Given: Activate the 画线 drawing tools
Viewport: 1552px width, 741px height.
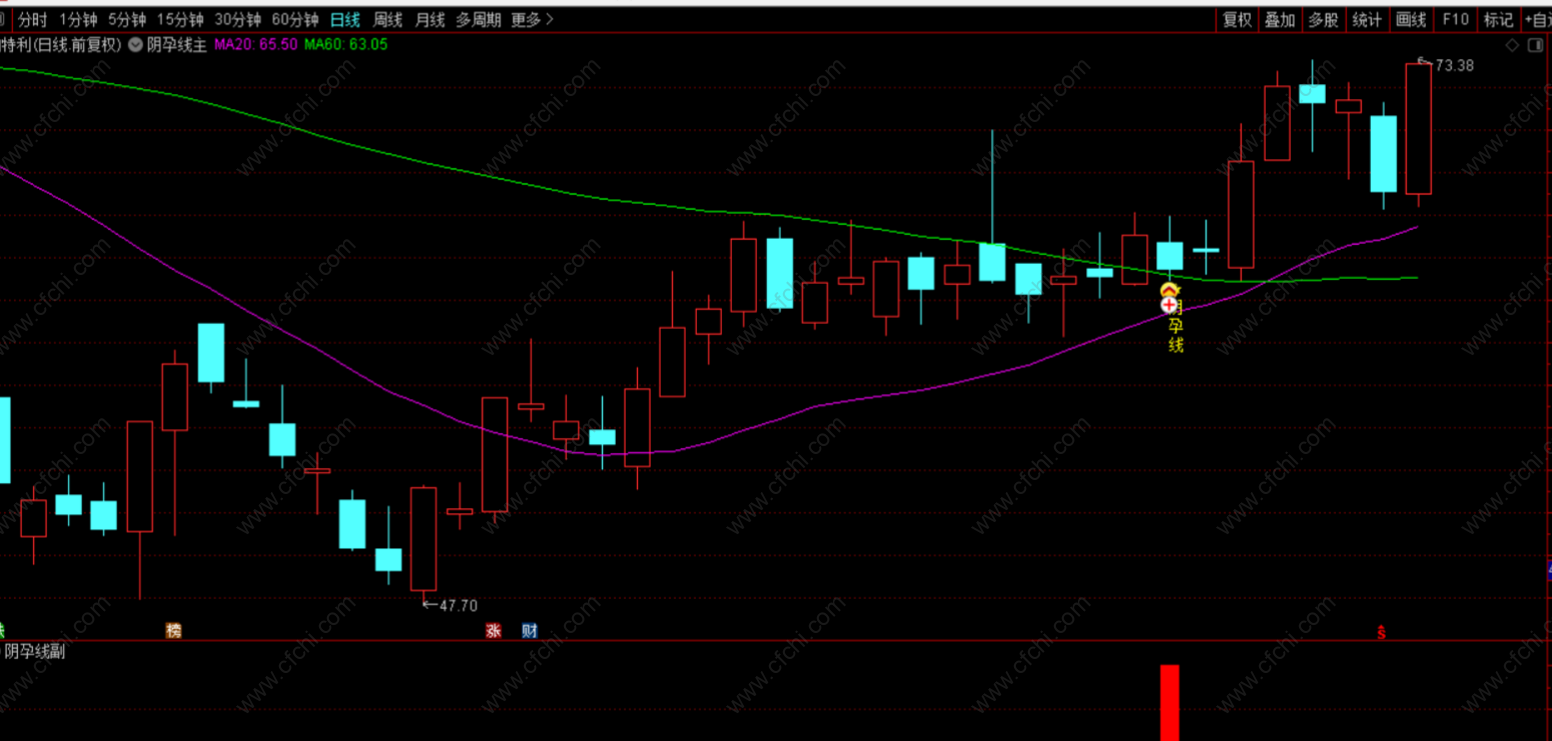Looking at the screenshot, I should point(1411,19).
